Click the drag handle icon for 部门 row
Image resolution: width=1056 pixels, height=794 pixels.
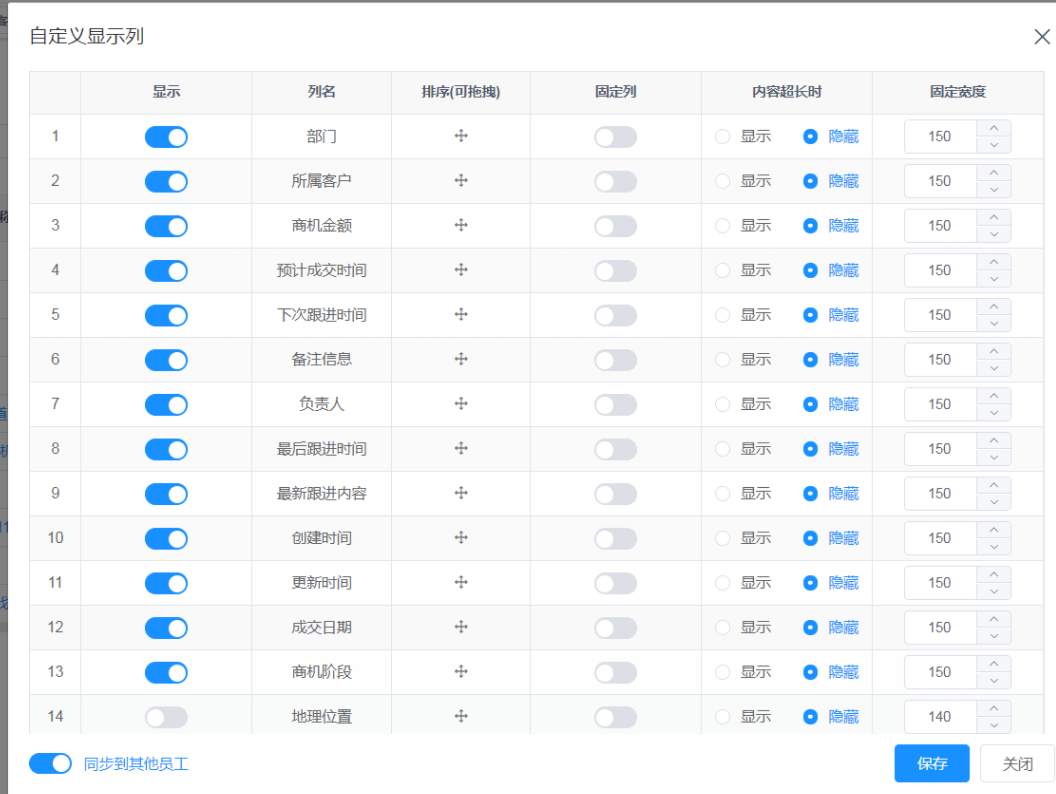460,136
